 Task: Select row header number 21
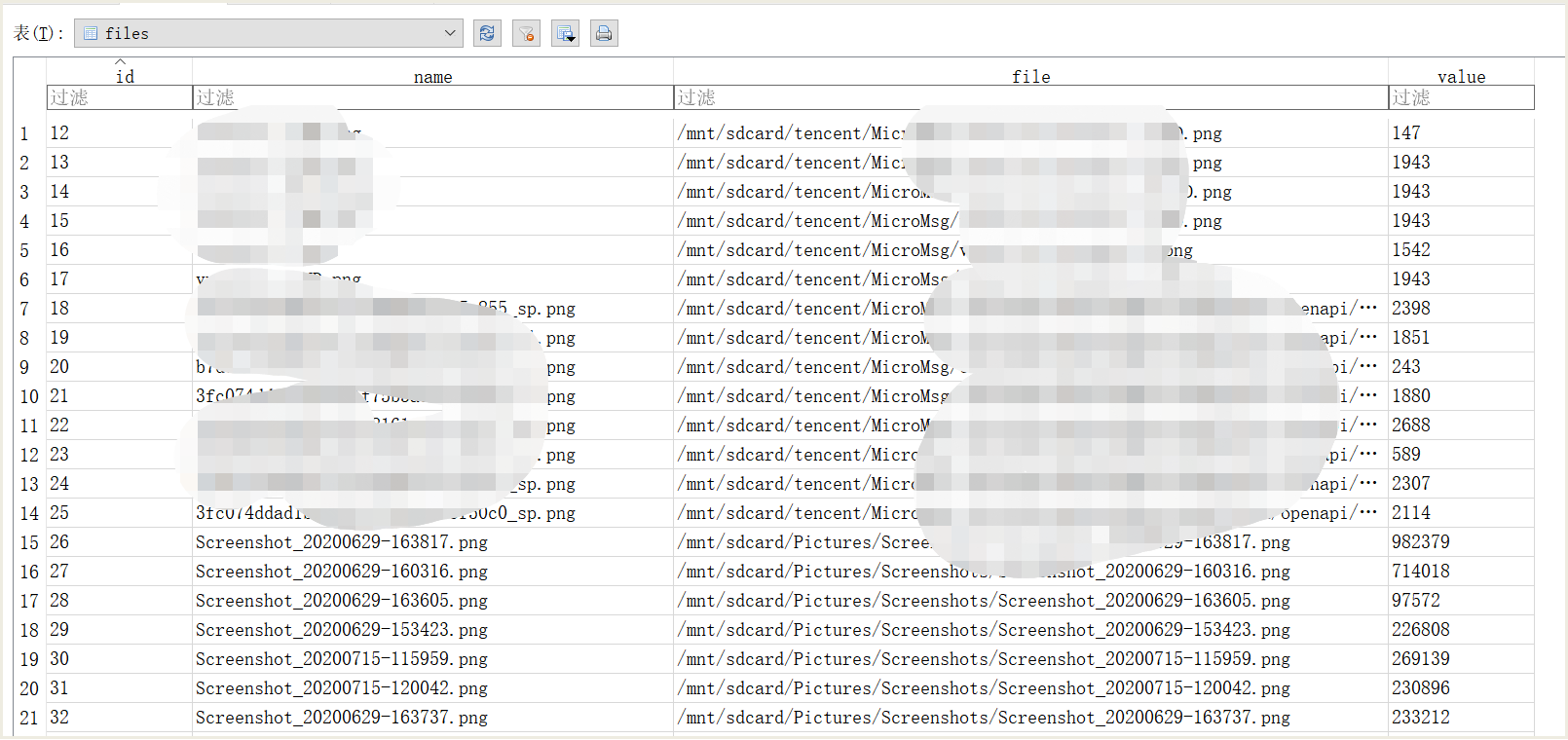coord(29,718)
